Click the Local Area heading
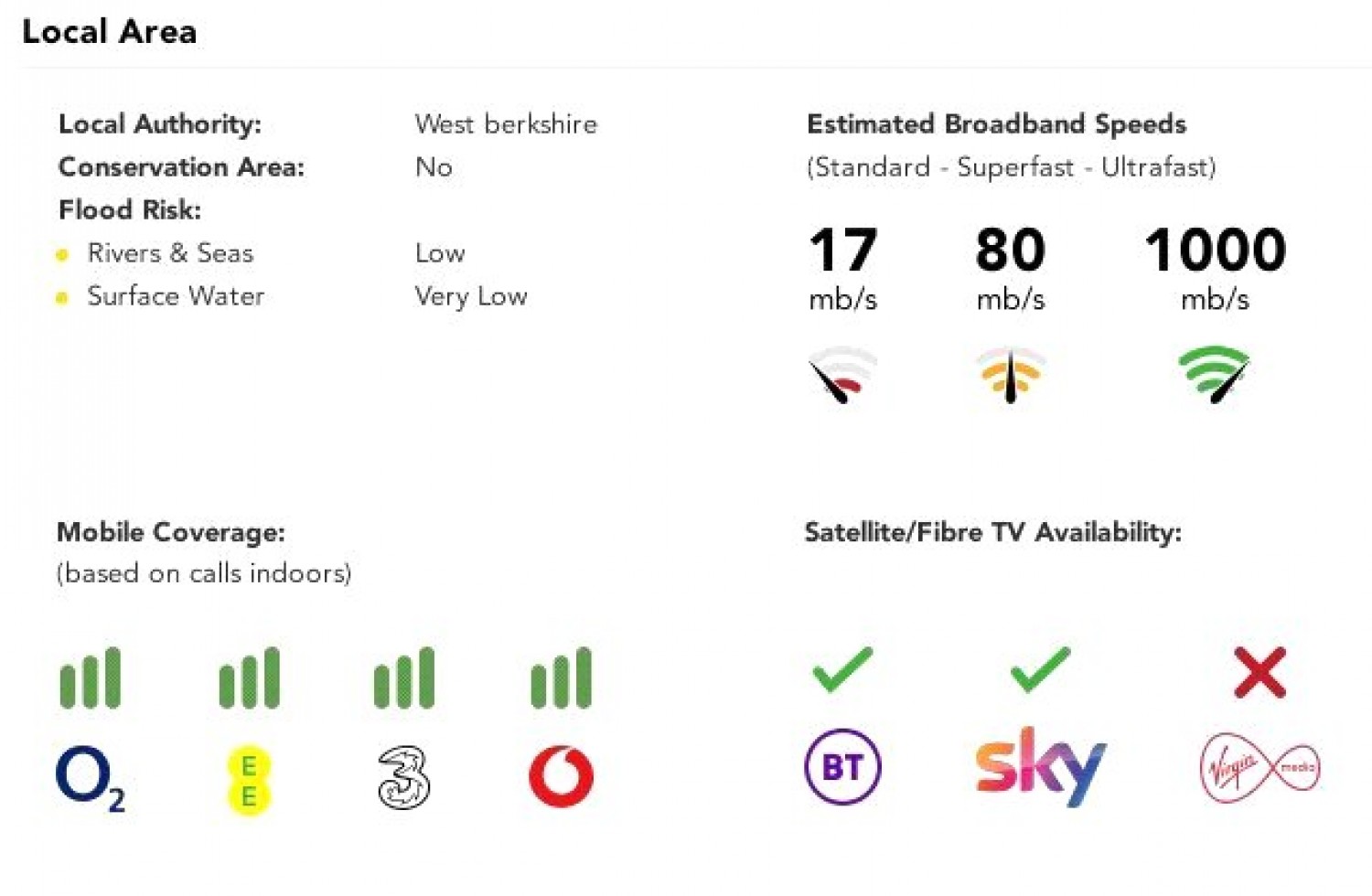 pyautogui.click(x=109, y=32)
